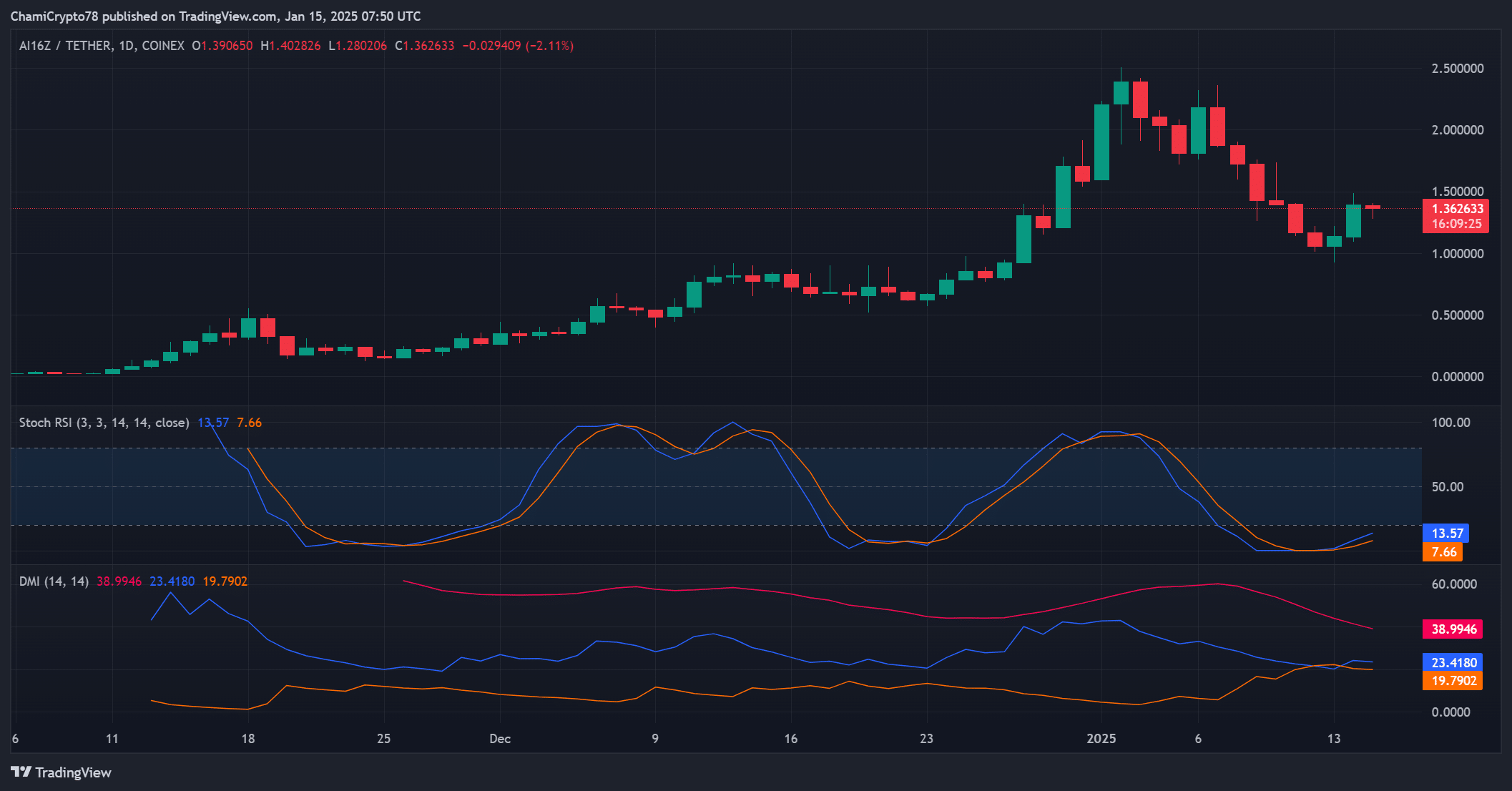Click the blue 23.4180 DMI value tag
1512x791 pixels.
pos(1453,662)
